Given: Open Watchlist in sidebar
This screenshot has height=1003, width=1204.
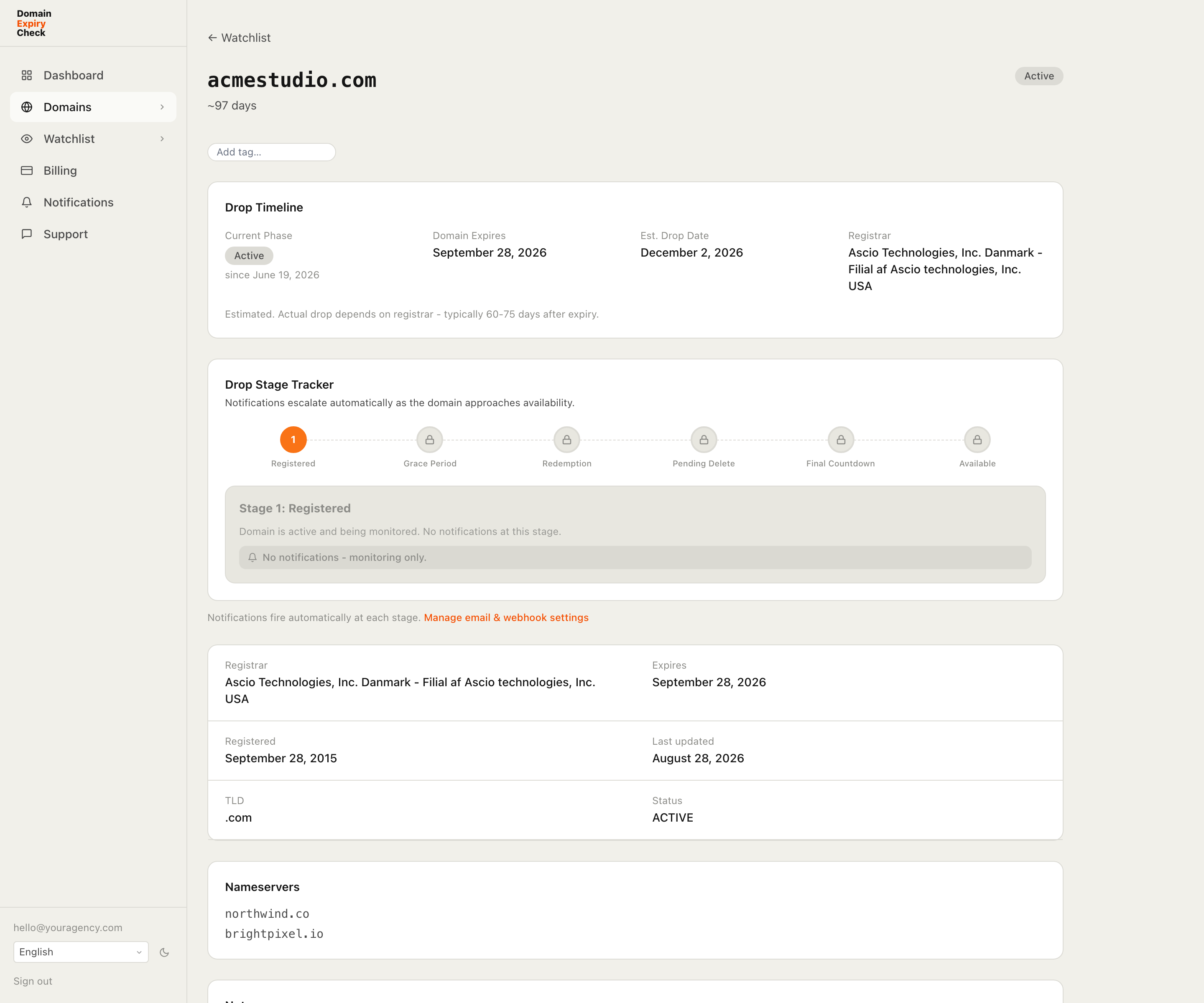Looking at the screenshot, I should tap(93, 139).
